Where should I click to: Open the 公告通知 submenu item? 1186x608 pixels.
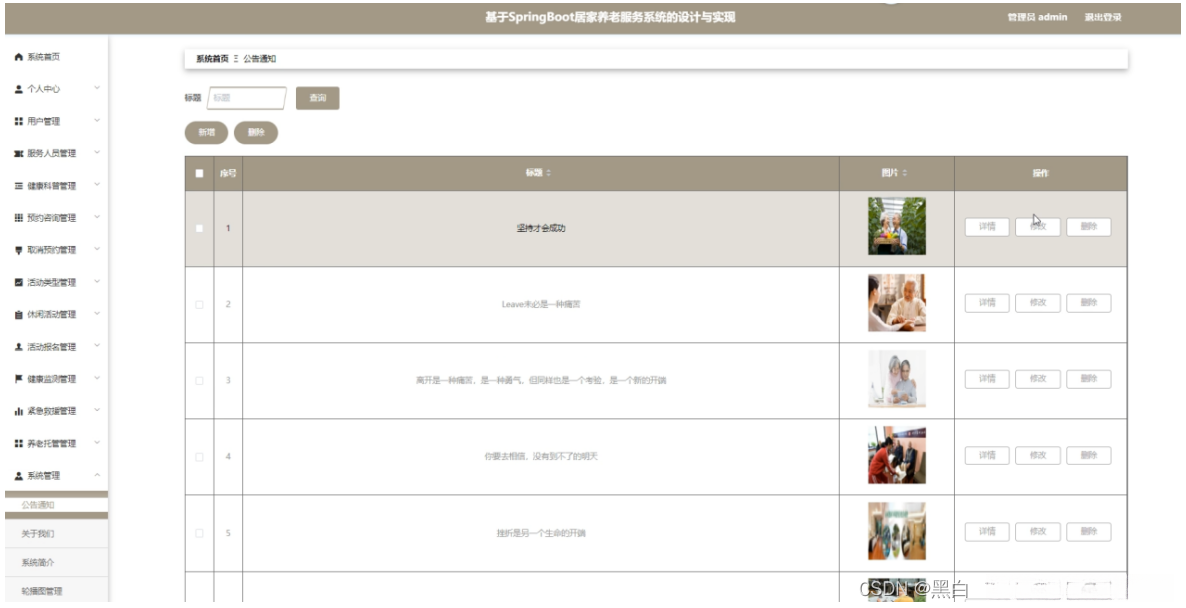click(56, 505)
